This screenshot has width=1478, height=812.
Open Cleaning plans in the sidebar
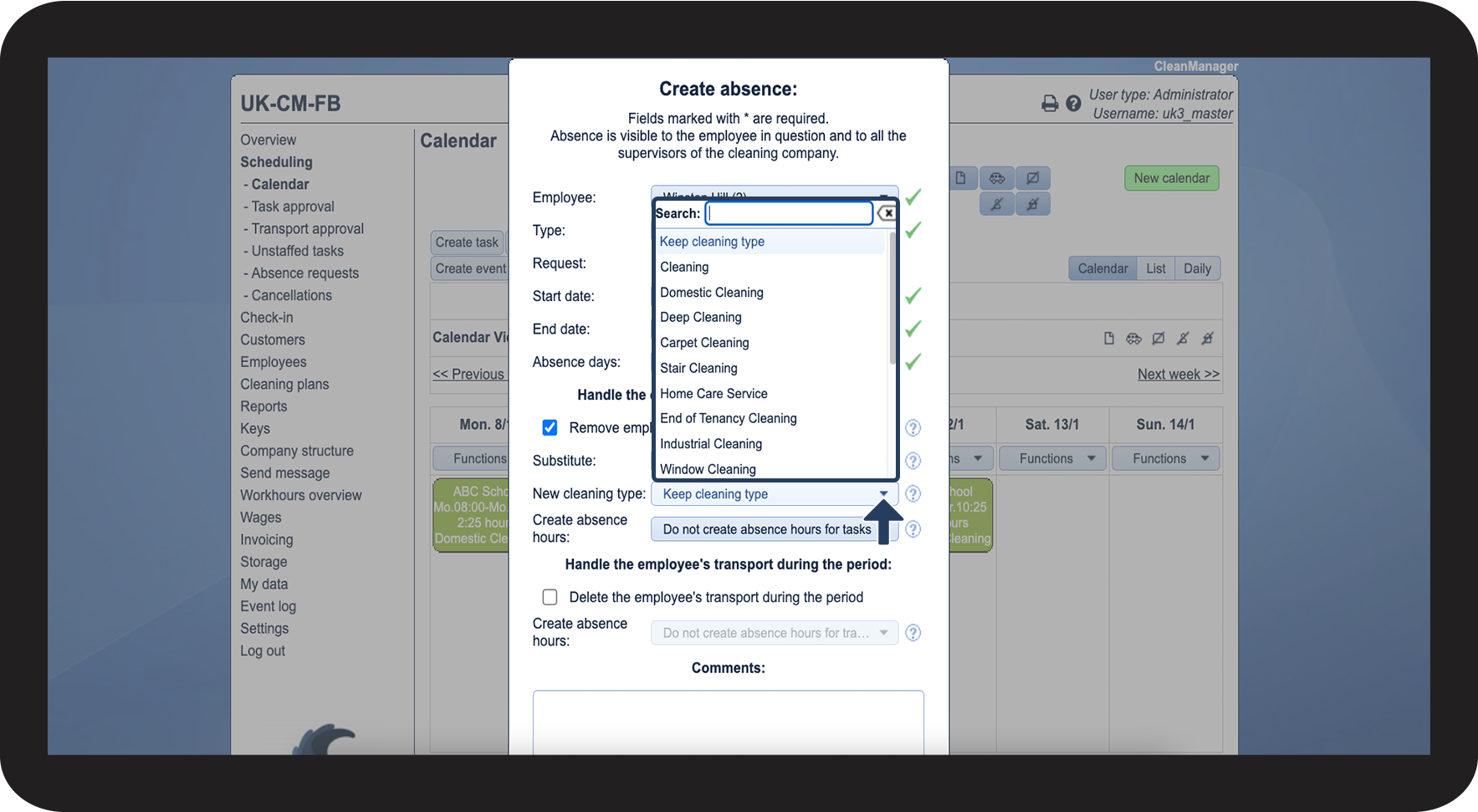284,385
